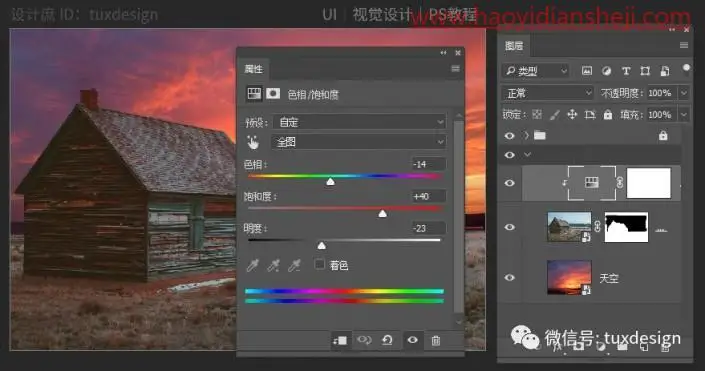Toggle eye of the expanded group row

pyautogui.click(x=509, y=155)
